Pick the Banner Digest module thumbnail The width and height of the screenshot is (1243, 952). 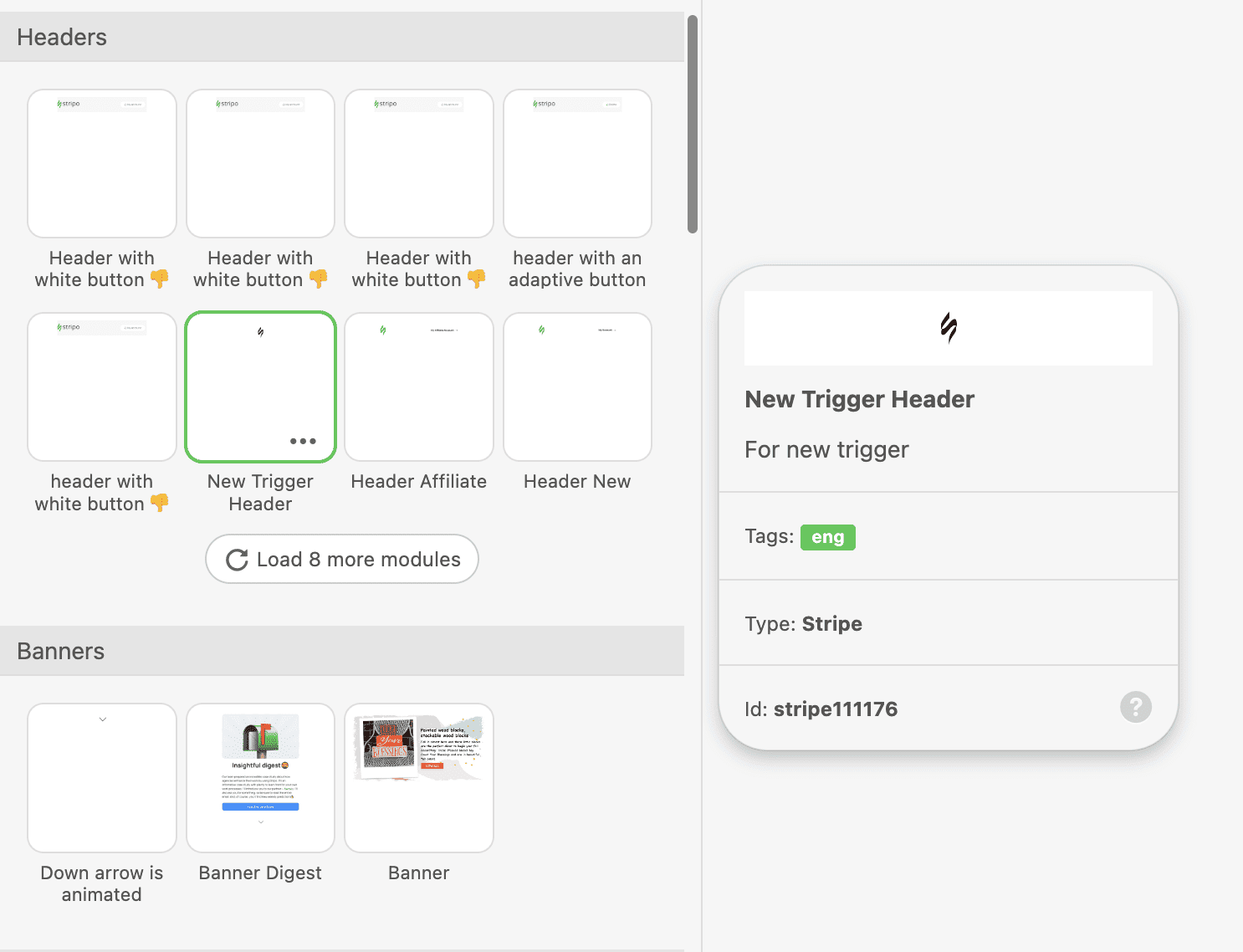pos(260,777)
